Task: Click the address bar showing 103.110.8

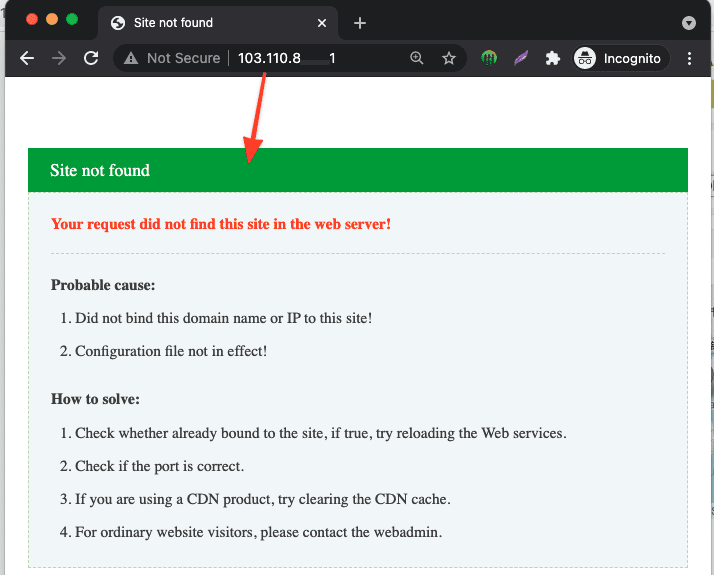Action: [300, 59]
